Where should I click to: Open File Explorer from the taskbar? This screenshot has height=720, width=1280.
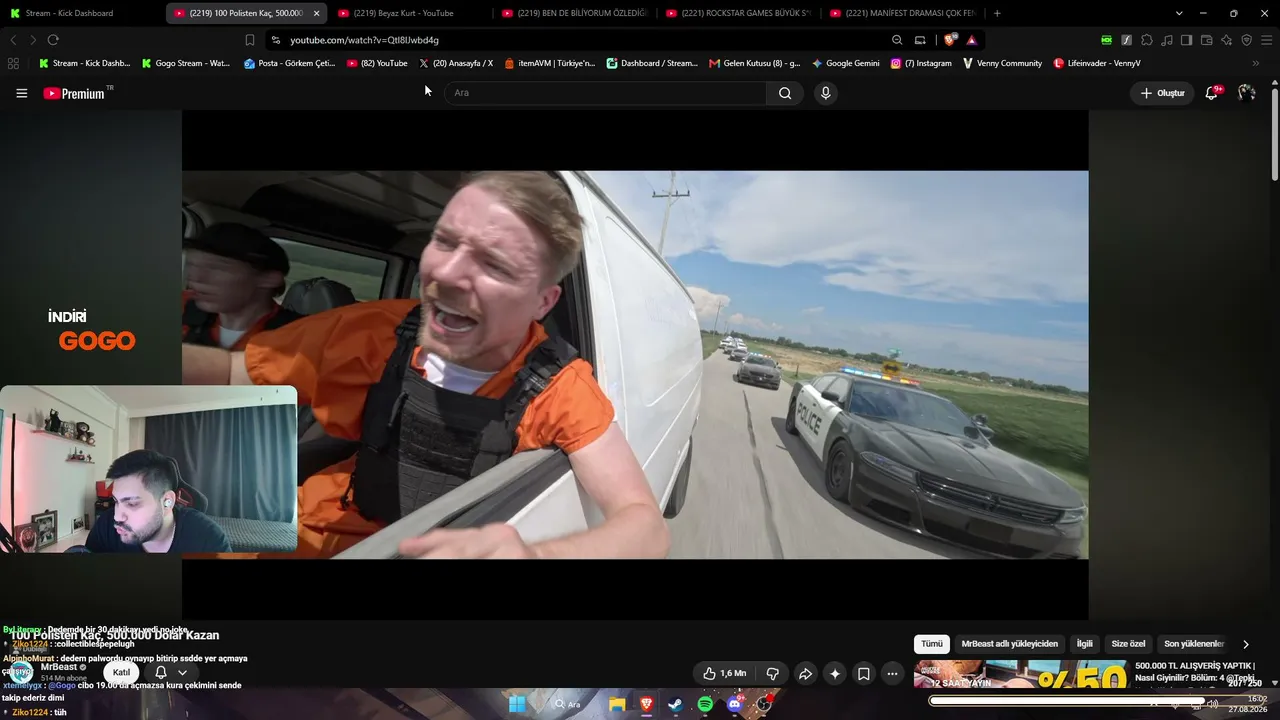(618, 704)
